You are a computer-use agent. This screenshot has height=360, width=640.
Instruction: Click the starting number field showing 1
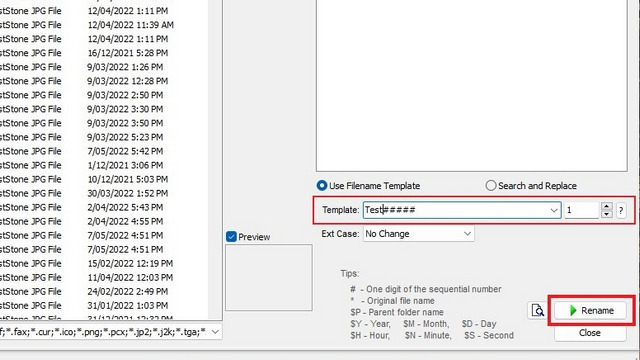[582, 210]
